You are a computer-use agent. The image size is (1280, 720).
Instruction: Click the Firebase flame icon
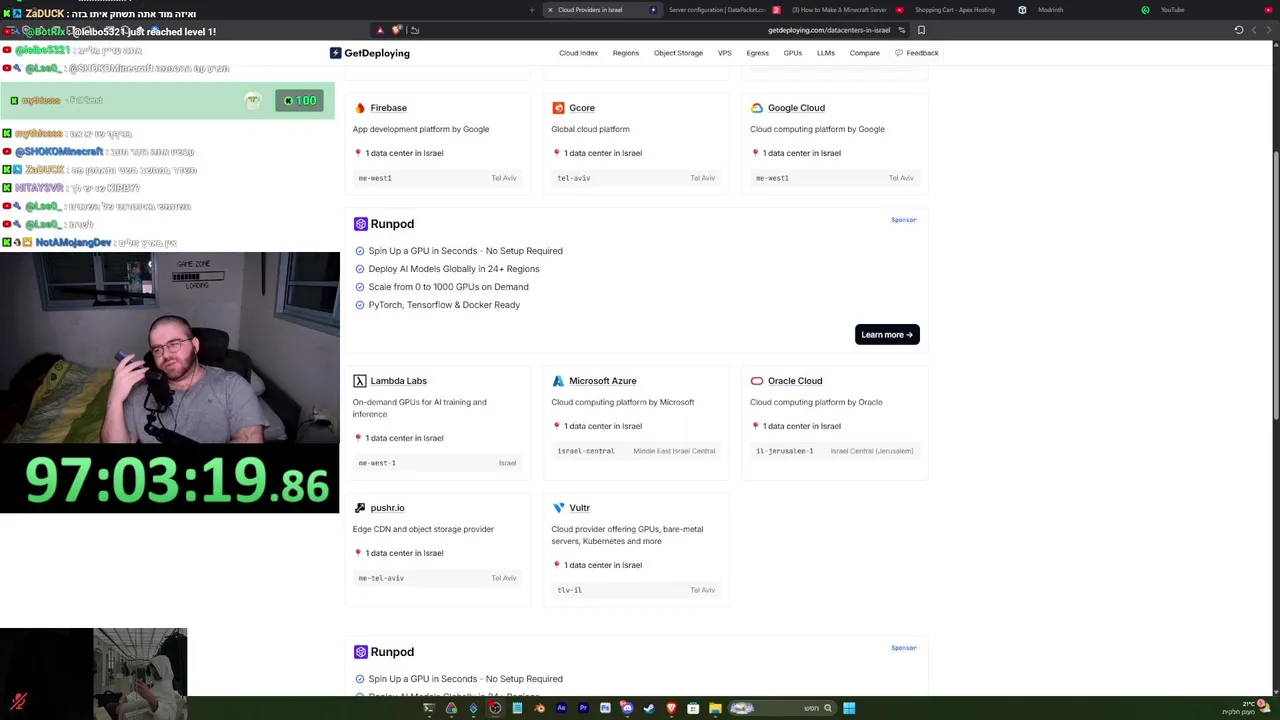tap(360, 108)
